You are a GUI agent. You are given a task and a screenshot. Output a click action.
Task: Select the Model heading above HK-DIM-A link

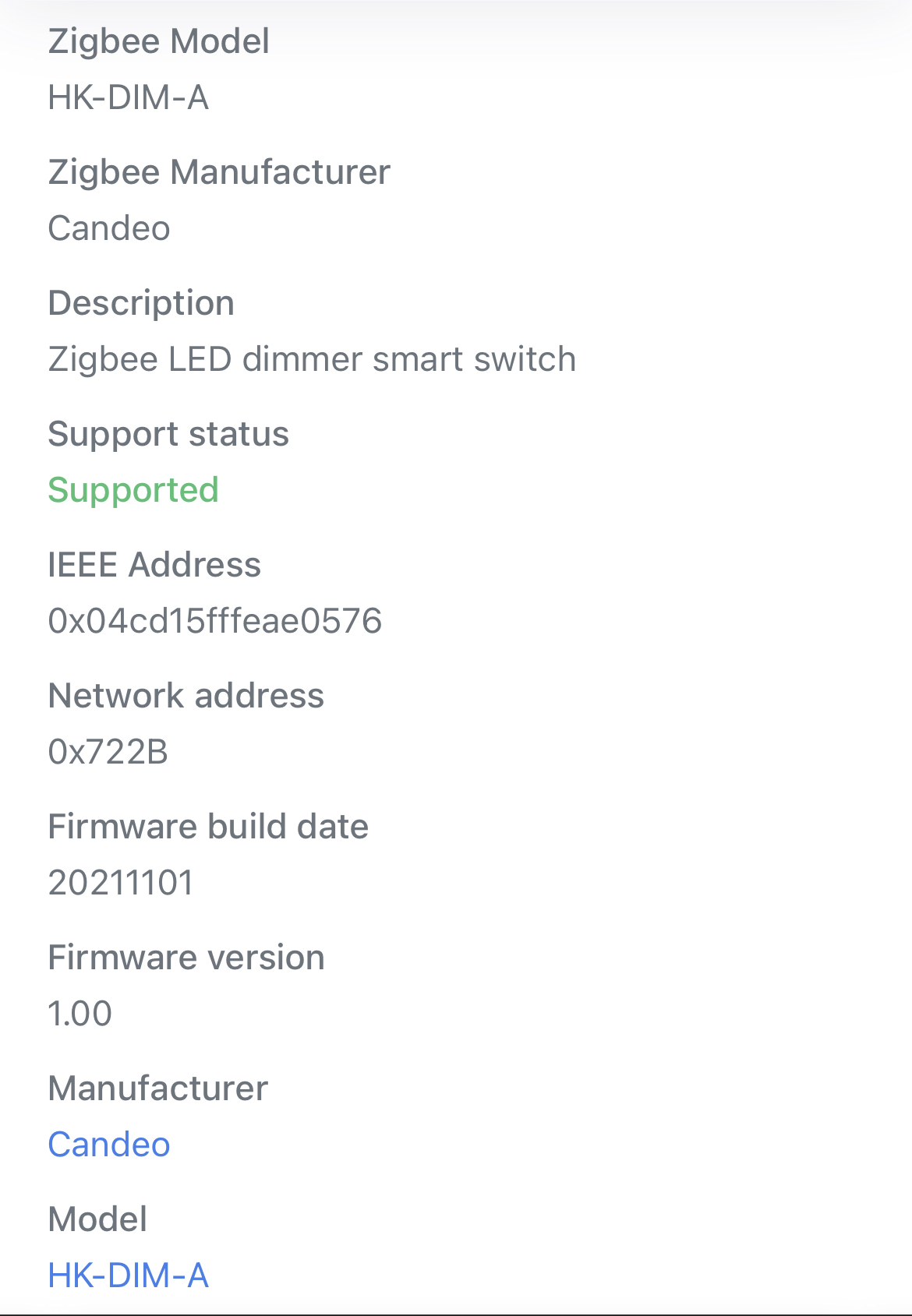click(97, 1219)
